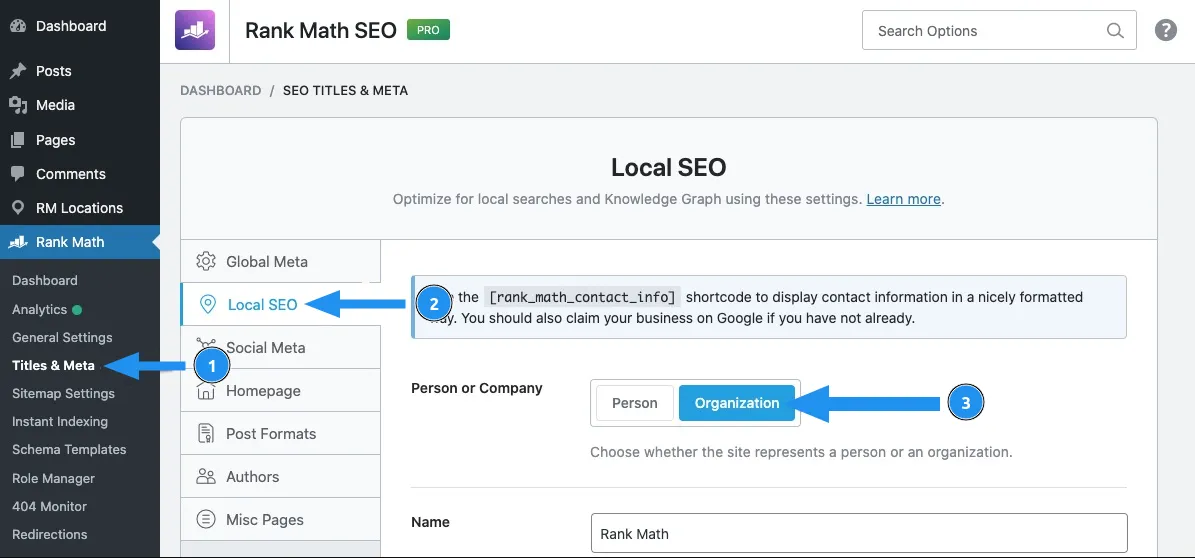Screen dimensions: 1195x558
Task: Open General Settings submenu item
Action: pyautogui.click(x=62, y=338)
